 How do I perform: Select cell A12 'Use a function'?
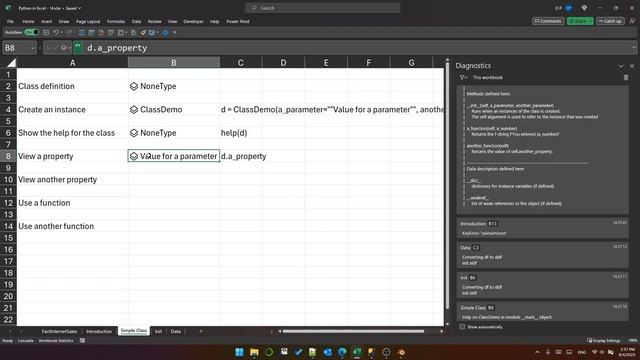click(x=72, y=203)
